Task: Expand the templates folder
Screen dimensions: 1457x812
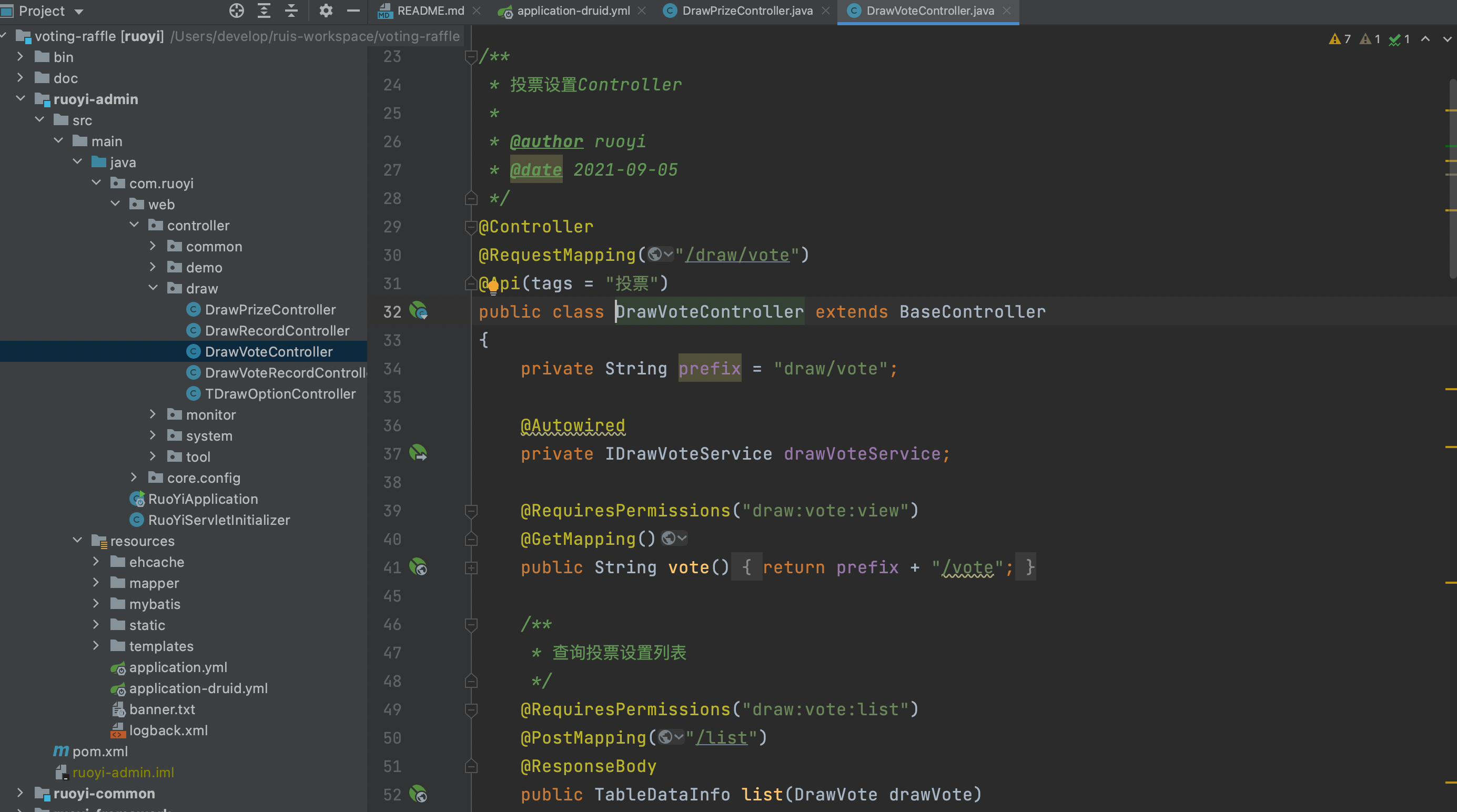Action: (x=96, y=645)
